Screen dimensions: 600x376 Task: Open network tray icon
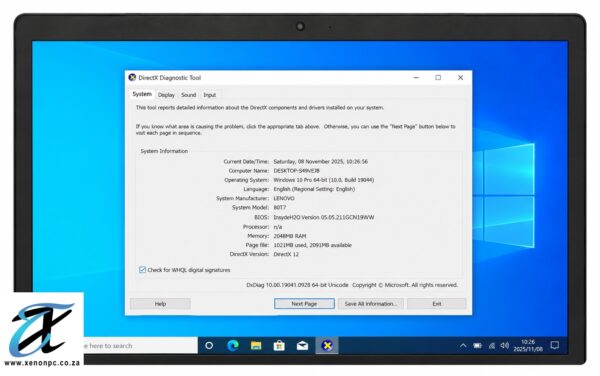tap(492, 346)
